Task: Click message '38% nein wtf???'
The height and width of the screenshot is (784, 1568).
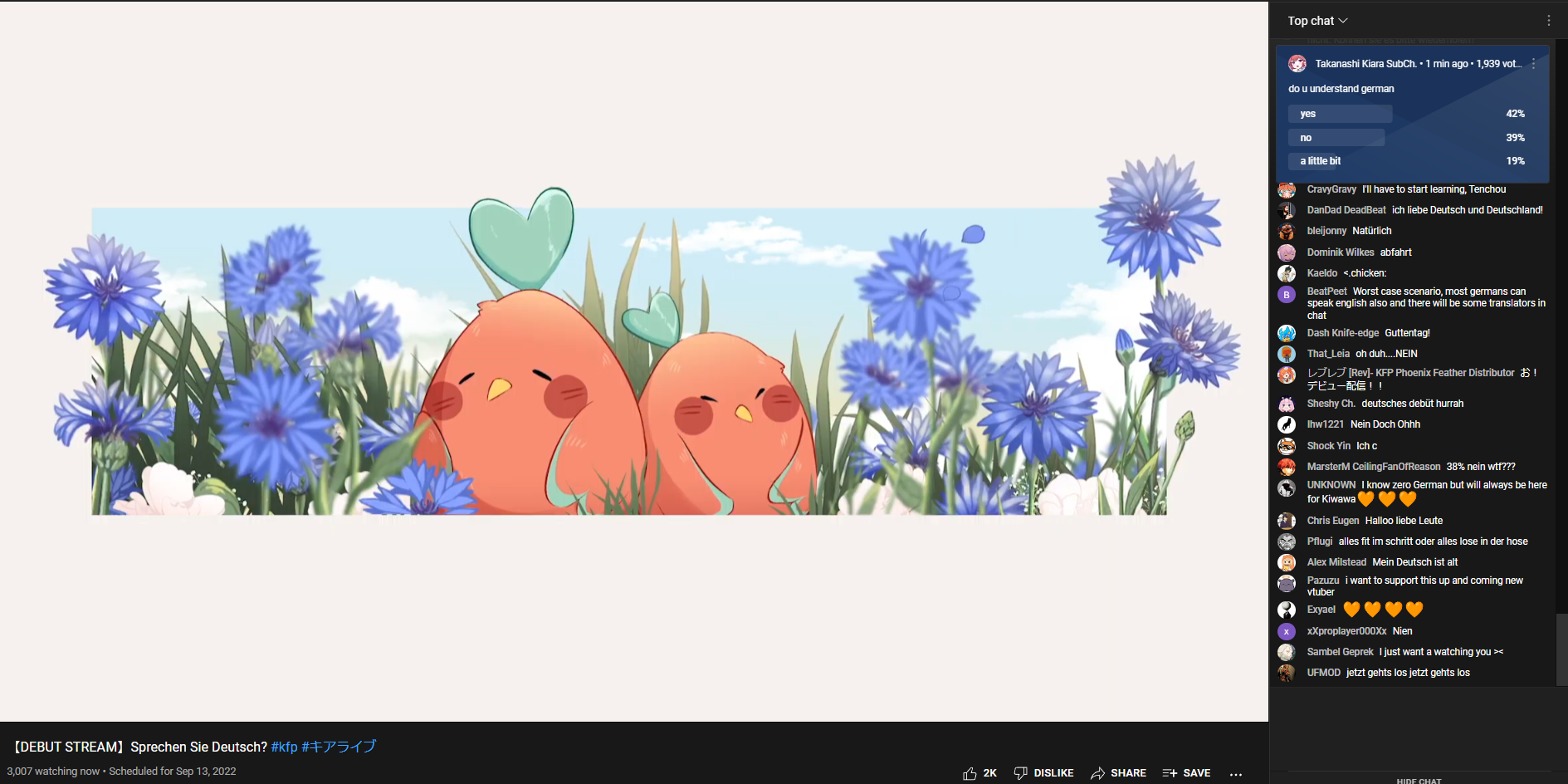Action: [x=1481, y=467]
